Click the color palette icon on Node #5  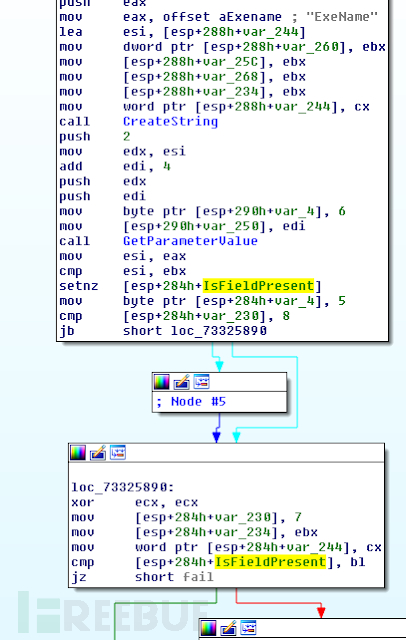tap(162, 382)
